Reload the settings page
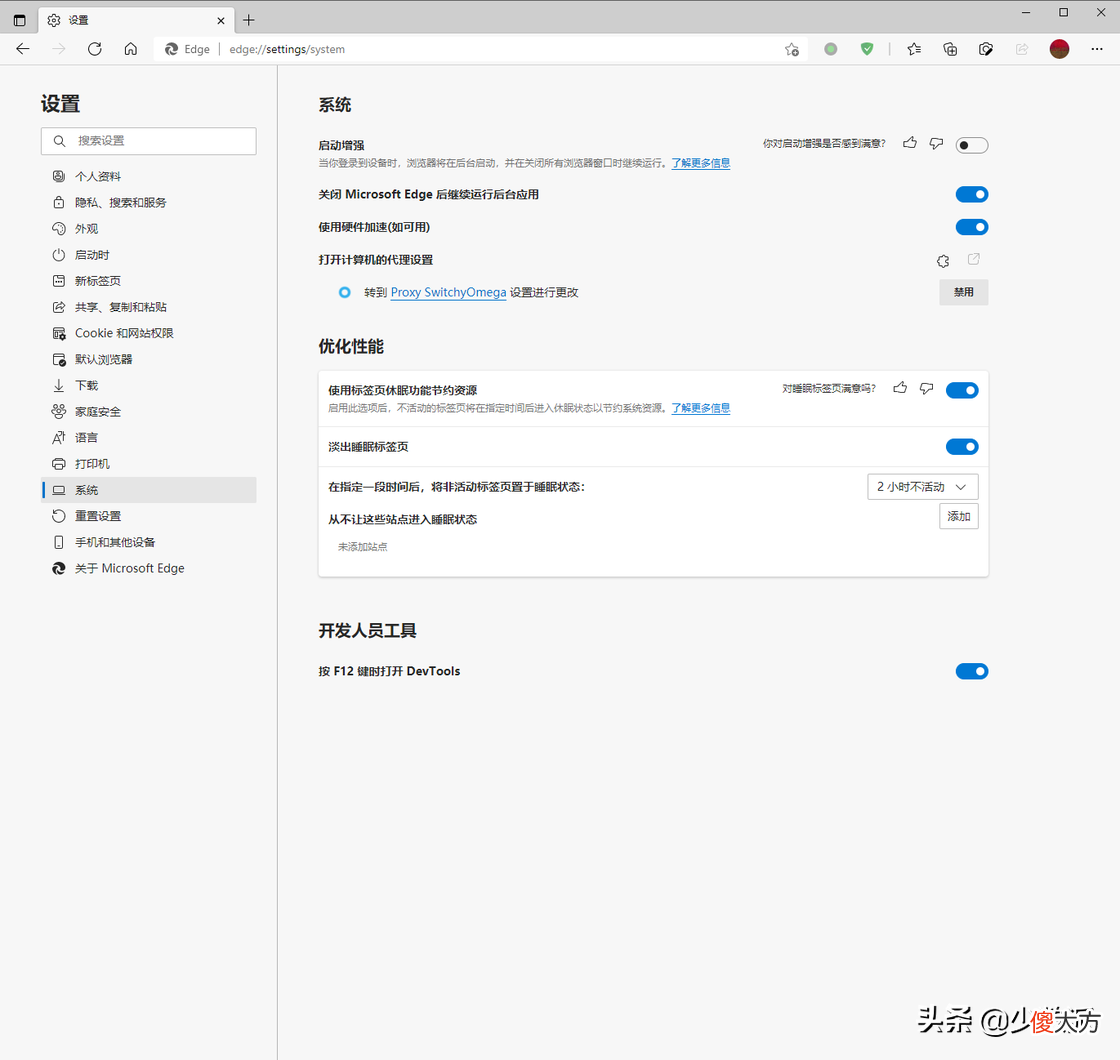The width and height of the screenshot is (1120, 1060). pos(94,49)
